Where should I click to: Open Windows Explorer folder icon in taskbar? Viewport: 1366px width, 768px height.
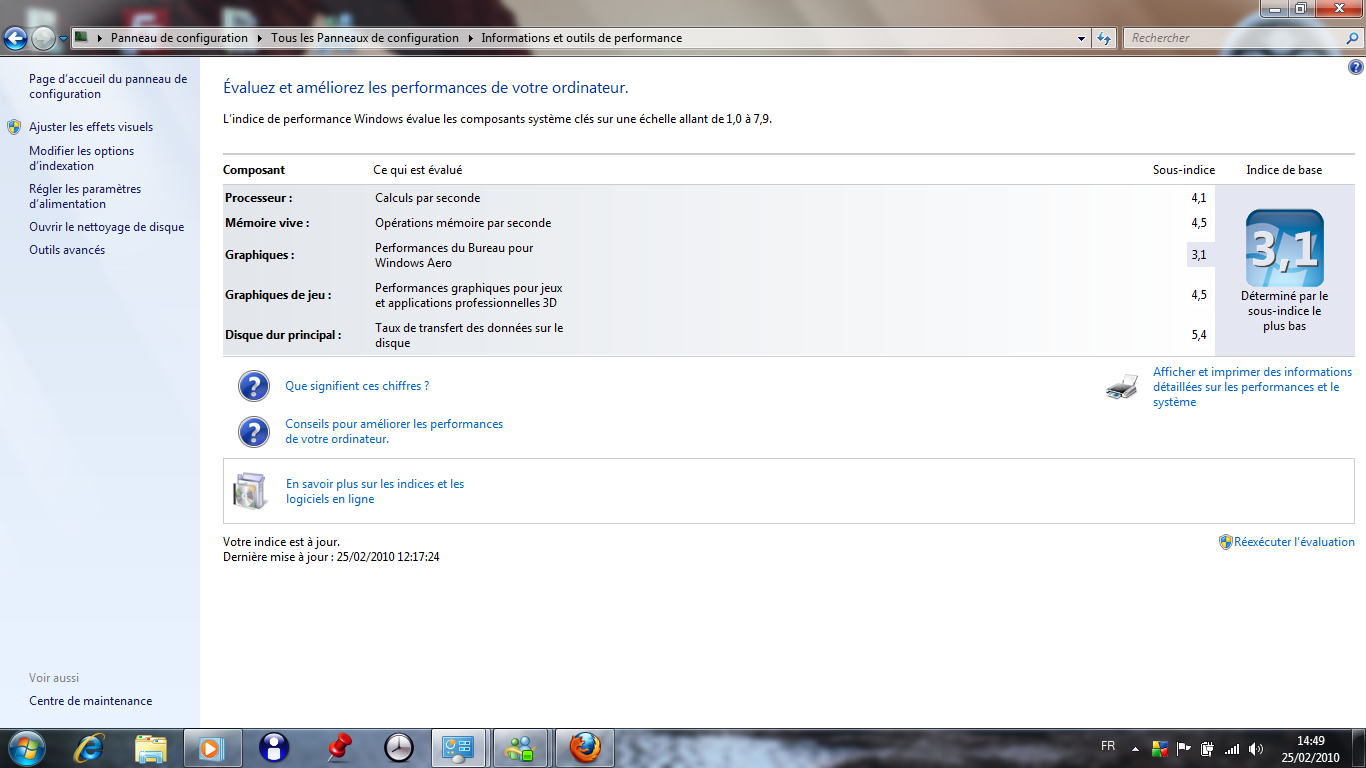(151, 748)
